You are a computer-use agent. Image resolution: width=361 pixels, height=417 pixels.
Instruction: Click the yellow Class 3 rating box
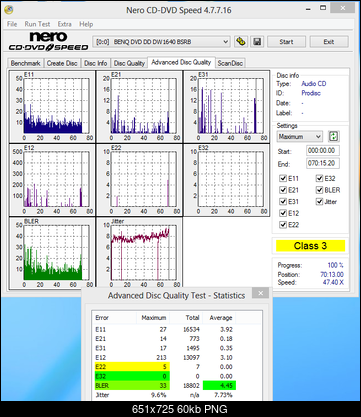(310, 246)
